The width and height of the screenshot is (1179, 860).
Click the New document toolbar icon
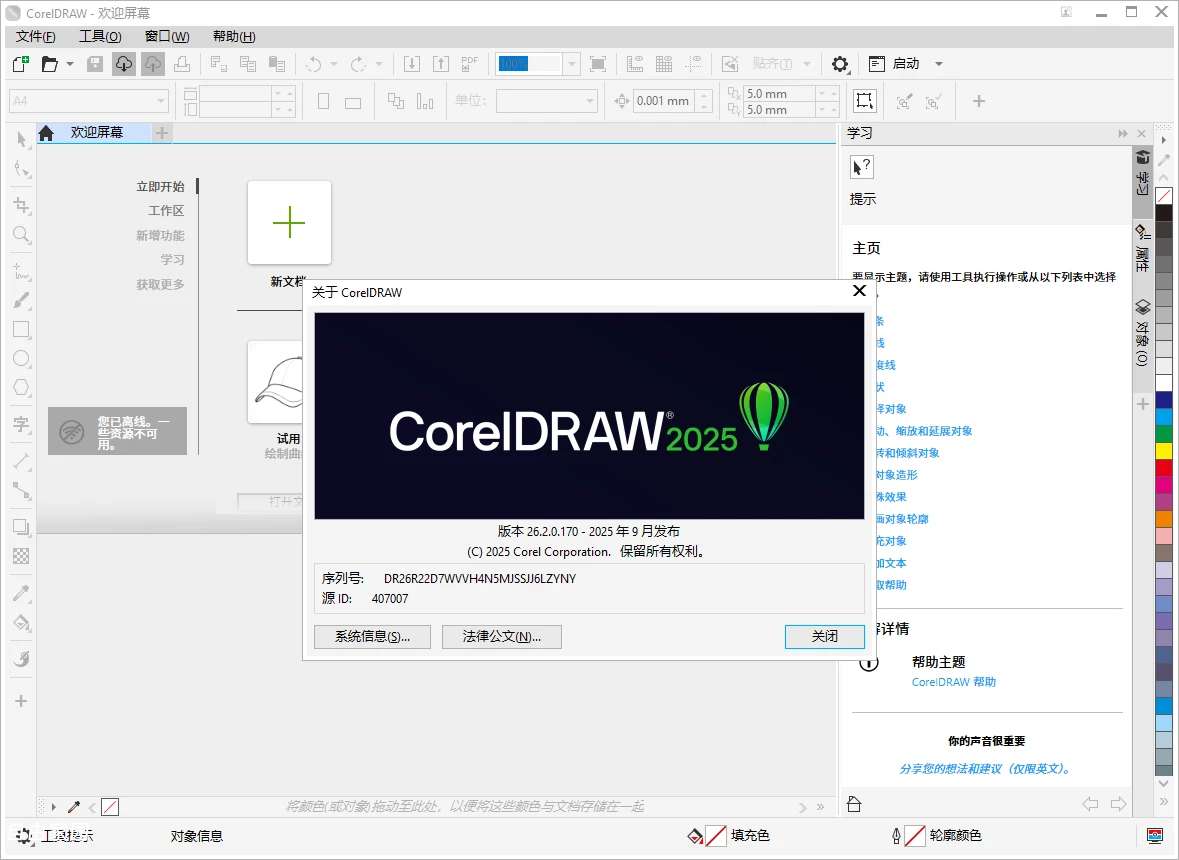click(x=21, y=64)
